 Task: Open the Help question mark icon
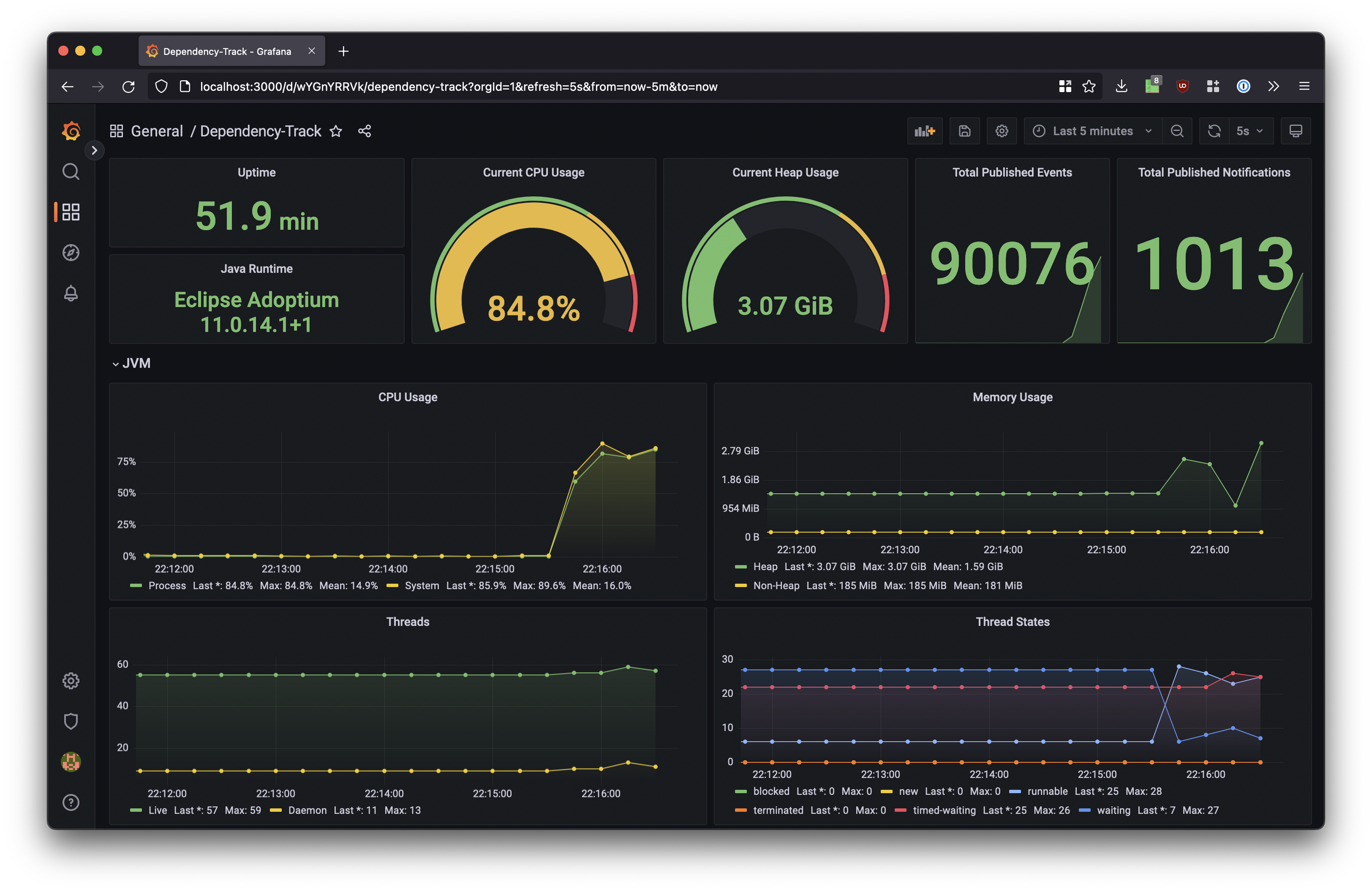71,802
